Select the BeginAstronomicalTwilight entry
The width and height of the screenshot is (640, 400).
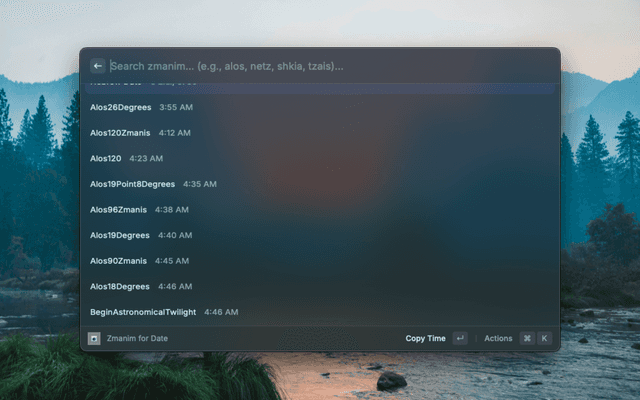143,312
